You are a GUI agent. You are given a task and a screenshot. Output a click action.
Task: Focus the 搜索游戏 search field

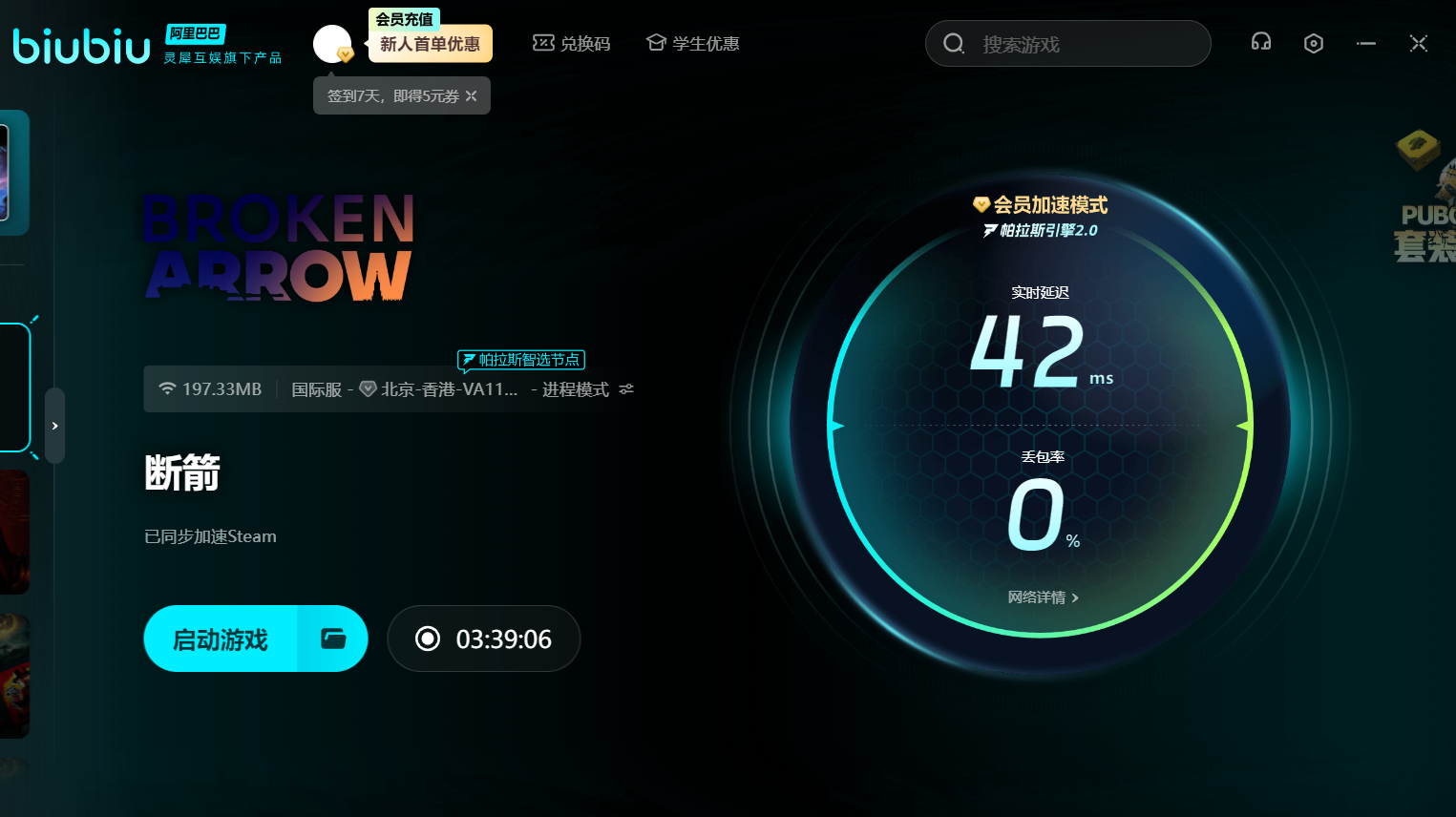tap(1079, 44)
